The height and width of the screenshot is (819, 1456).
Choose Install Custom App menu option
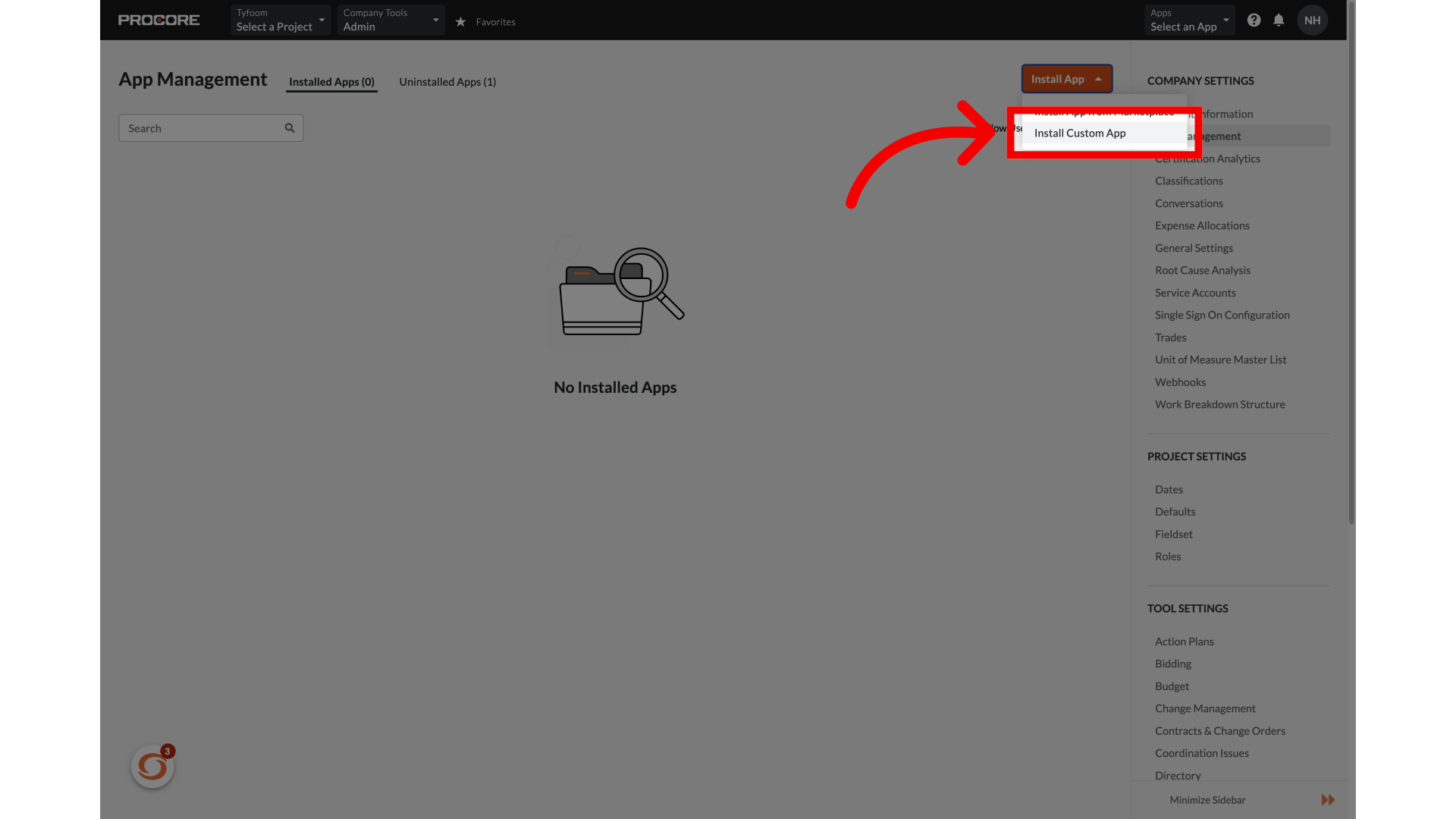pos(1103,133)
